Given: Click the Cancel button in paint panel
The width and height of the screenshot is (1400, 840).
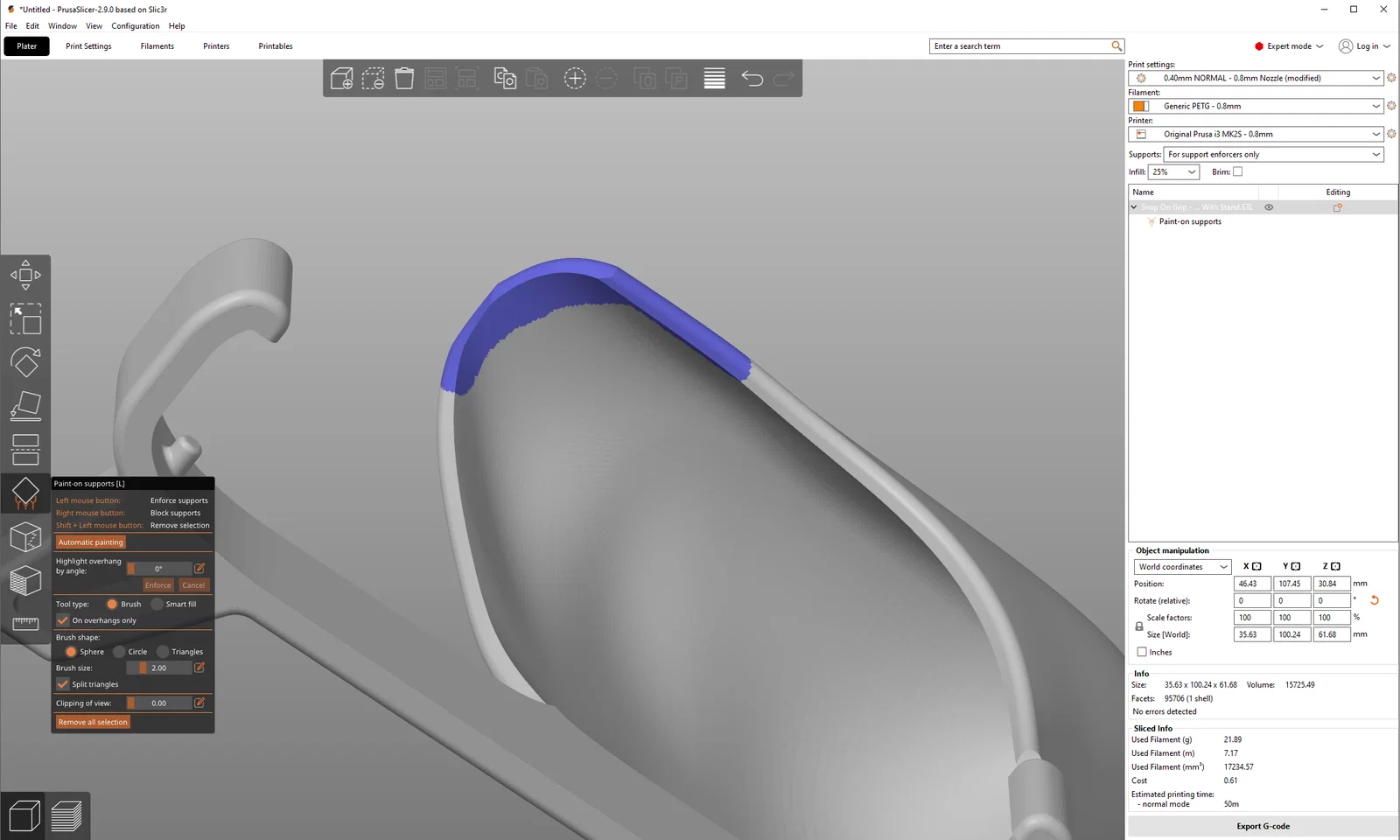Looking at the screenshot, I should 193,585.
